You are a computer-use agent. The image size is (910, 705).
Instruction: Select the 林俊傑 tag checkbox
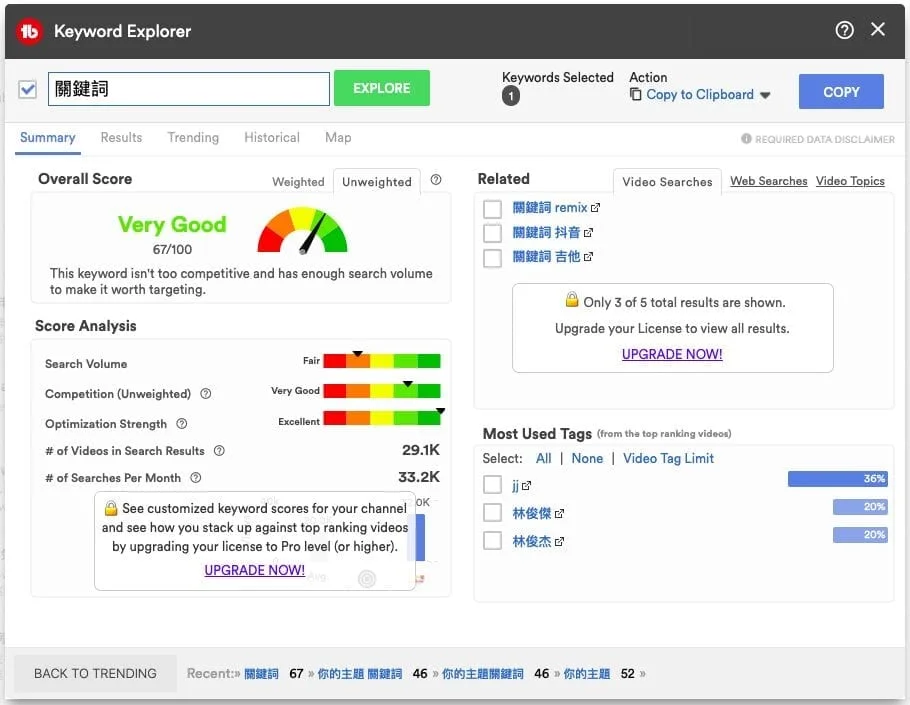(492, 512)
